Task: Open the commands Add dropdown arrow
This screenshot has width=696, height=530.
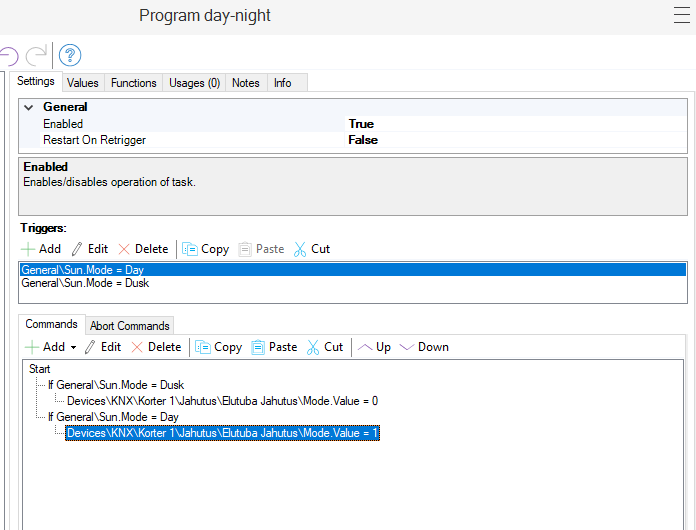Action: point(73,348)
